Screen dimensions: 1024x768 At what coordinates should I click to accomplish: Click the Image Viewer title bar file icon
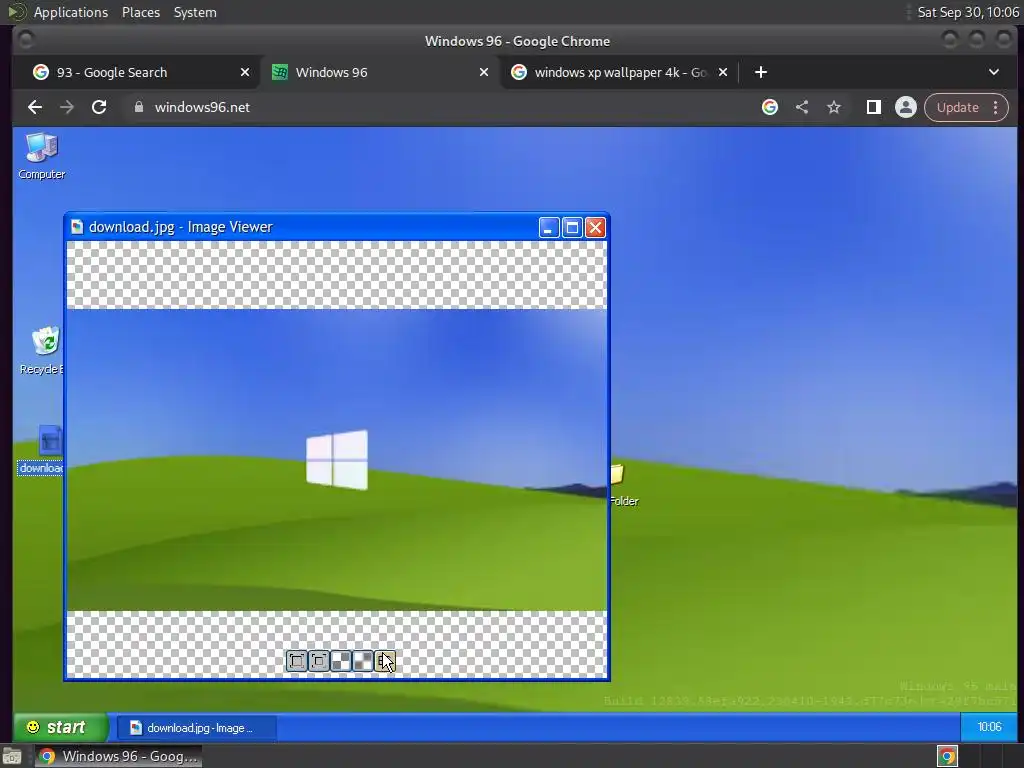77,227
